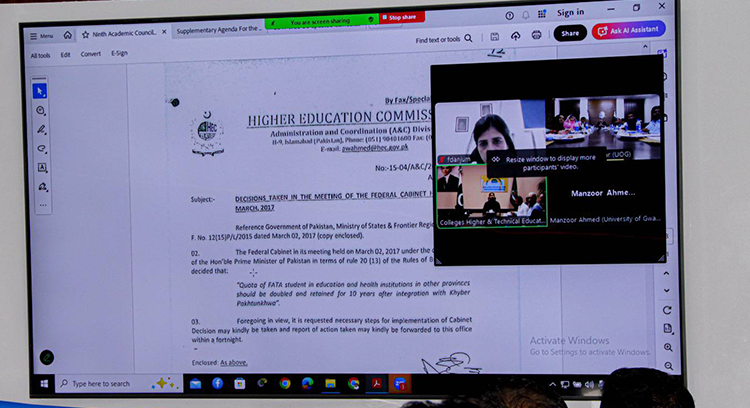The width and height of the screenshot is (750, 408).
Task: Click the Find text search magnifier
Action: 468,39
